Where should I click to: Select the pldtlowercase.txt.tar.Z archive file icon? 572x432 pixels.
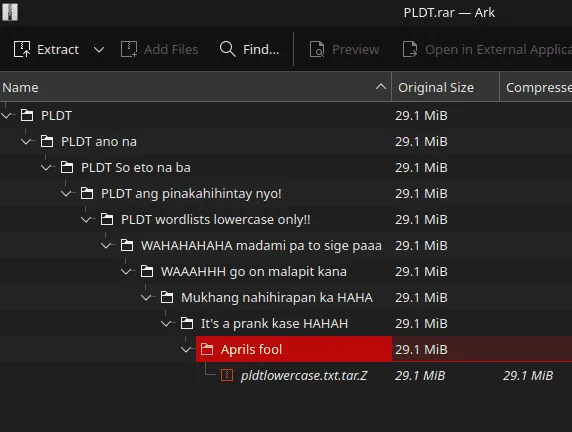click(x=227, y=375)
